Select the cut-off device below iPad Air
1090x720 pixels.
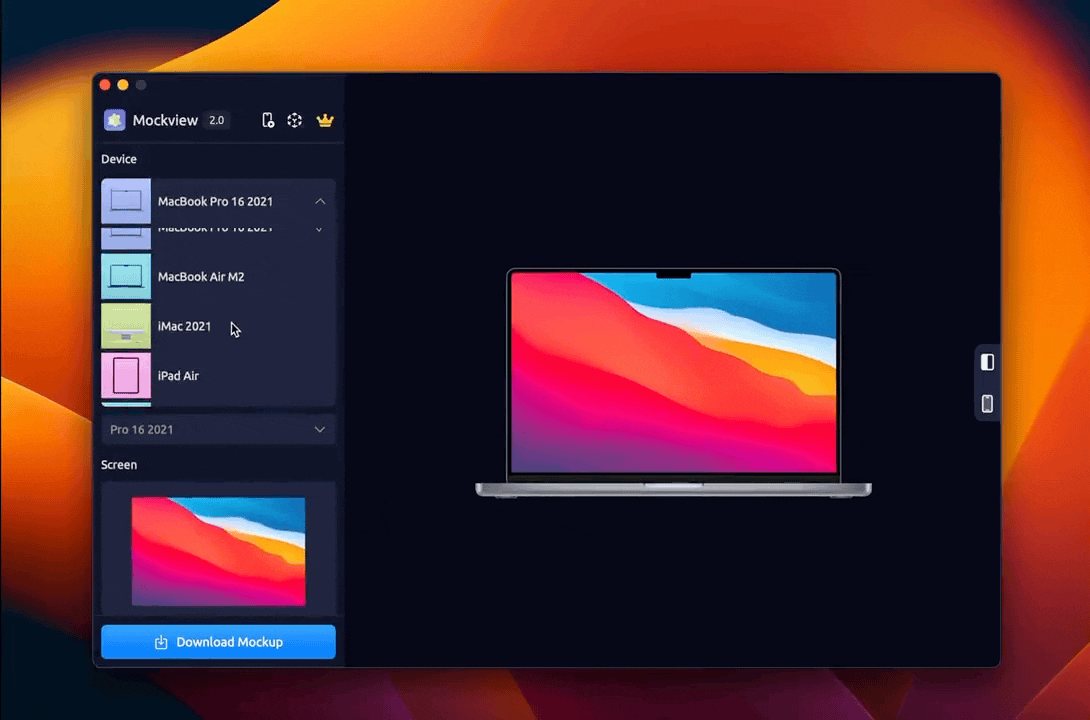[x=126, y=404]
